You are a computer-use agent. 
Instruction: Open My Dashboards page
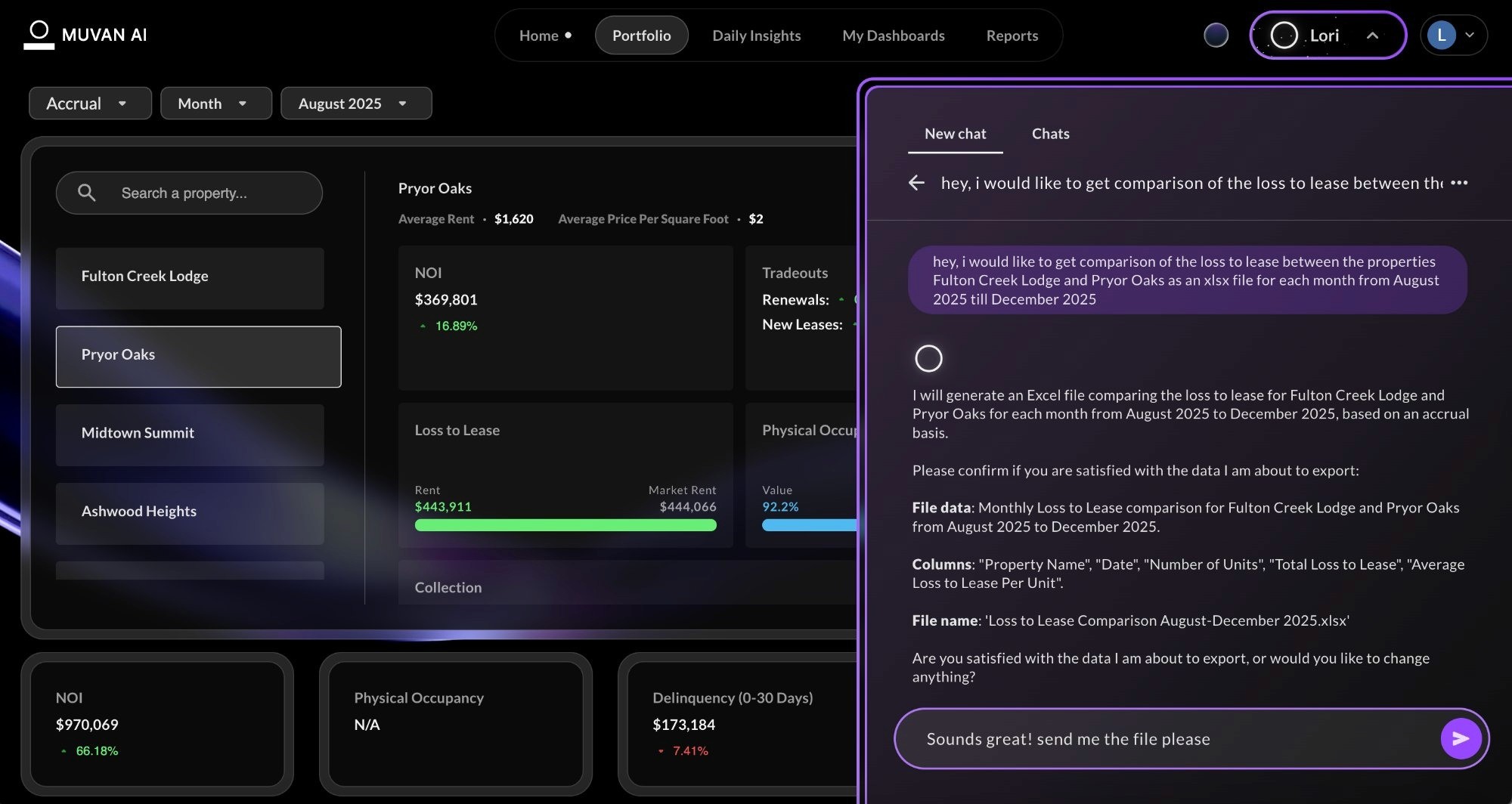pos(894,36)
